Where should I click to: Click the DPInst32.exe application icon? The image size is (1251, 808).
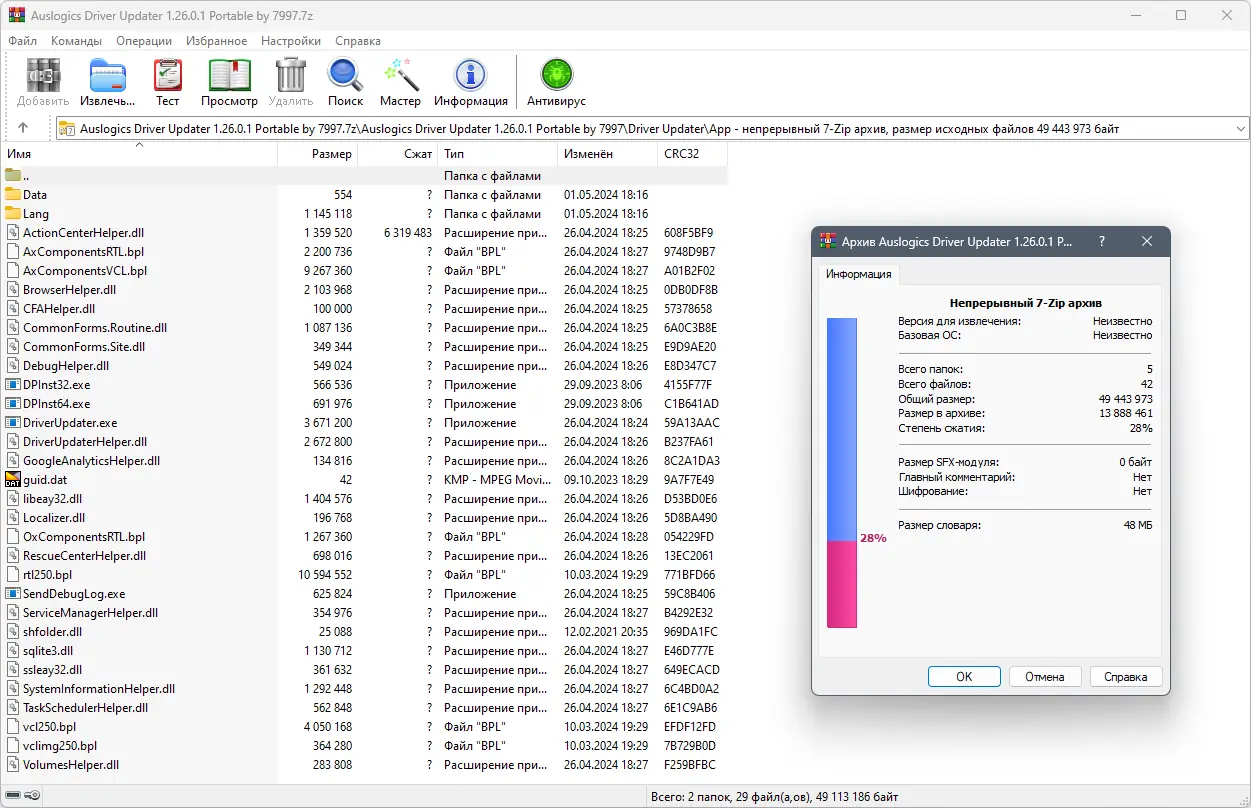click(x=13, y=385)
